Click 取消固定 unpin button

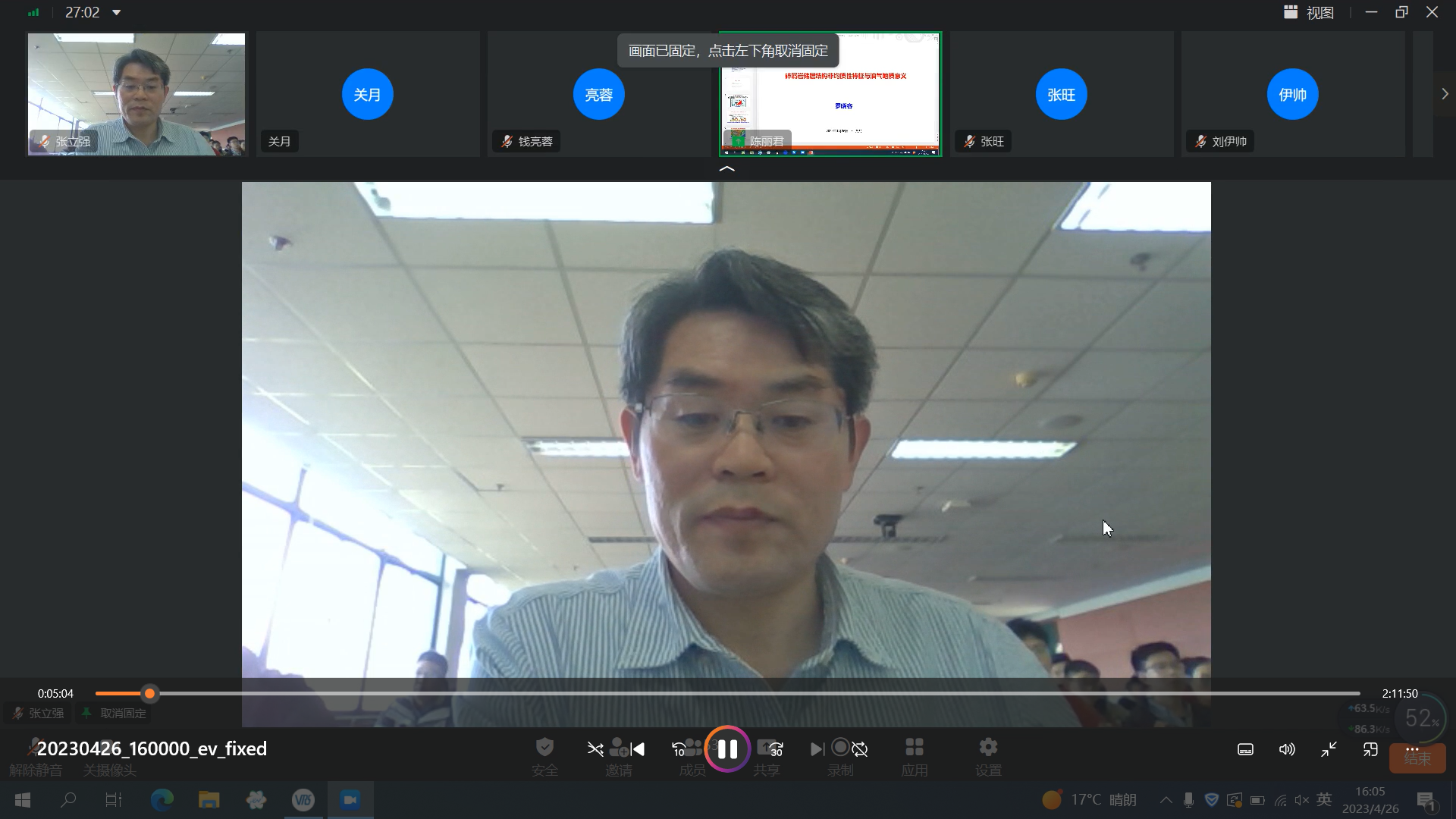coord(114,714)
